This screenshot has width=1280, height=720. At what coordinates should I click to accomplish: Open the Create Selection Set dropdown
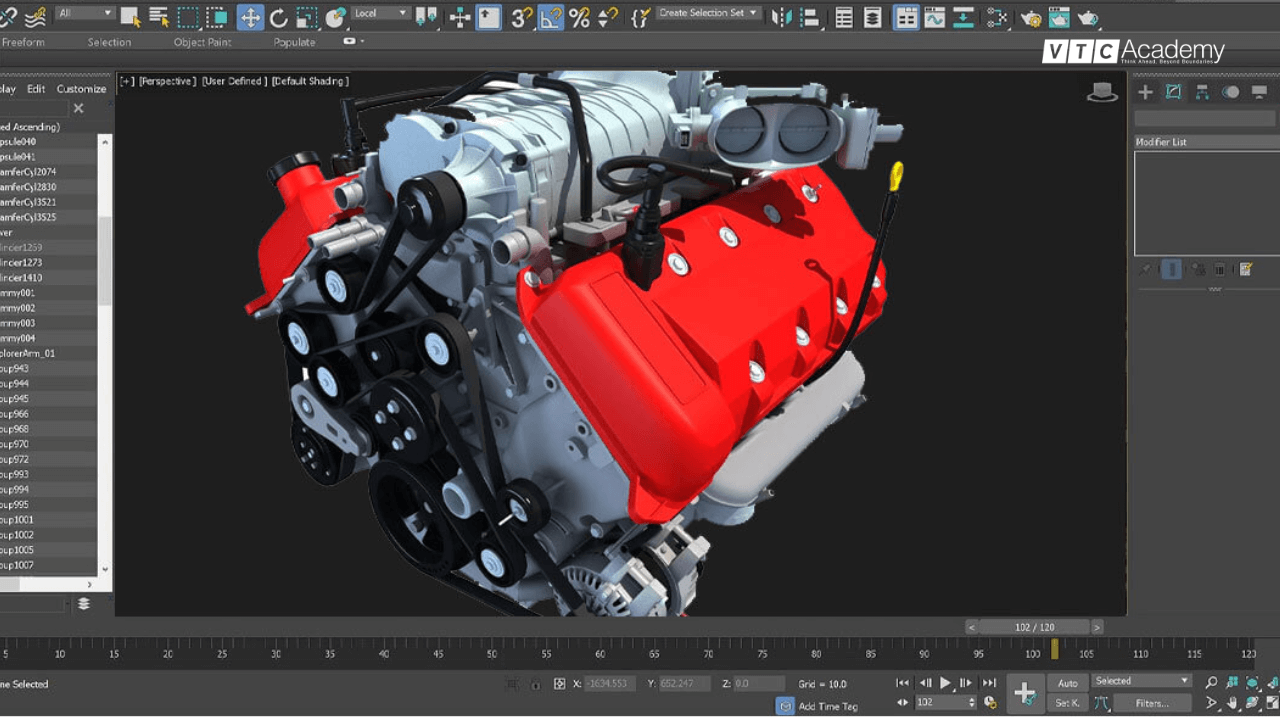(x=753, y=13)
